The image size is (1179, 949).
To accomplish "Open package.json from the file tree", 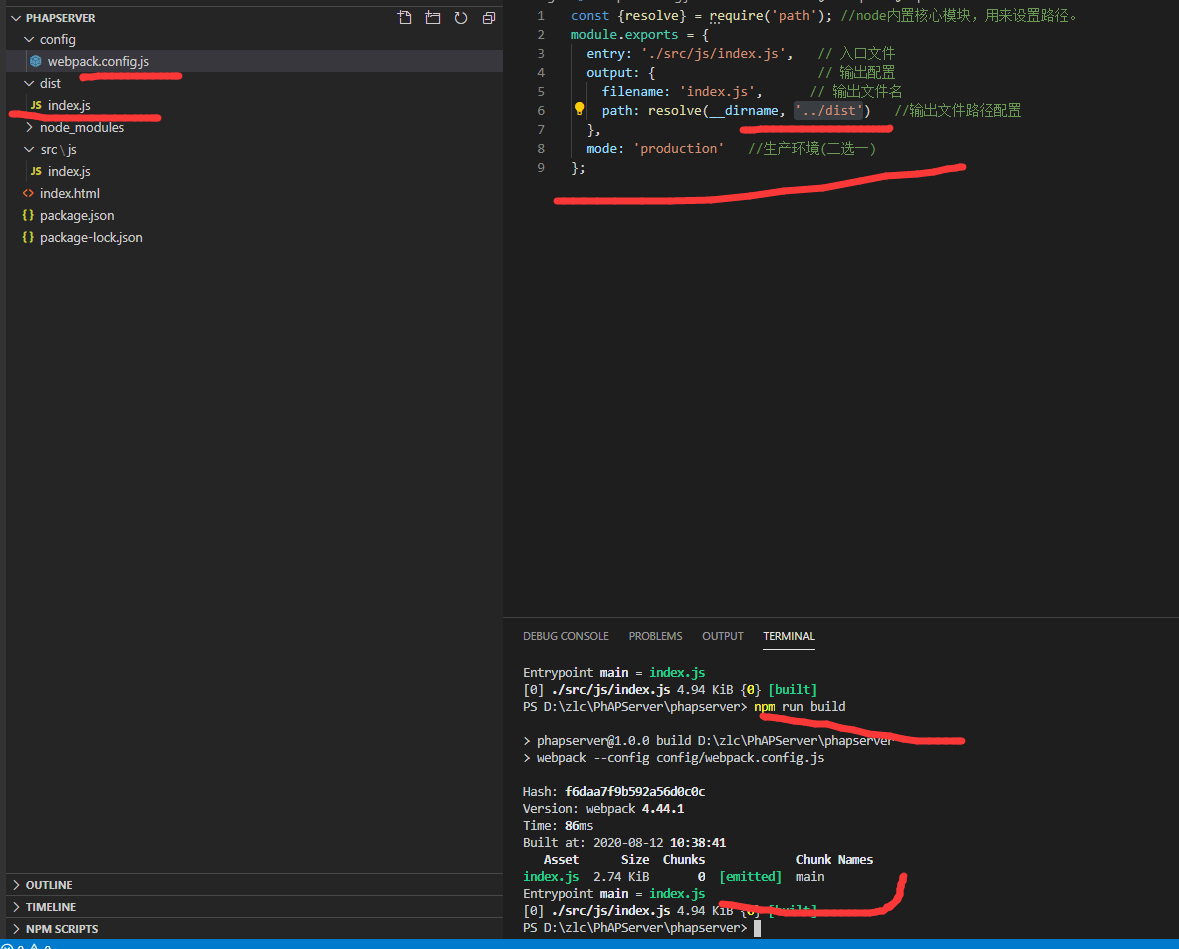I will click(x=76, y=215).
